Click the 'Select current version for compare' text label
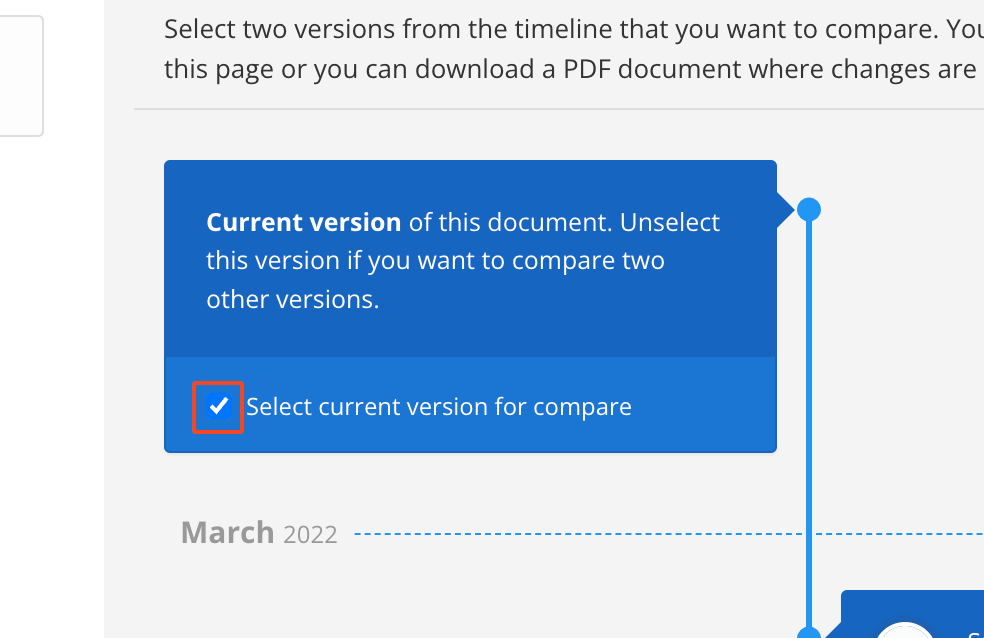Screen dimensions: 984x638 click(x=438, y=406)
